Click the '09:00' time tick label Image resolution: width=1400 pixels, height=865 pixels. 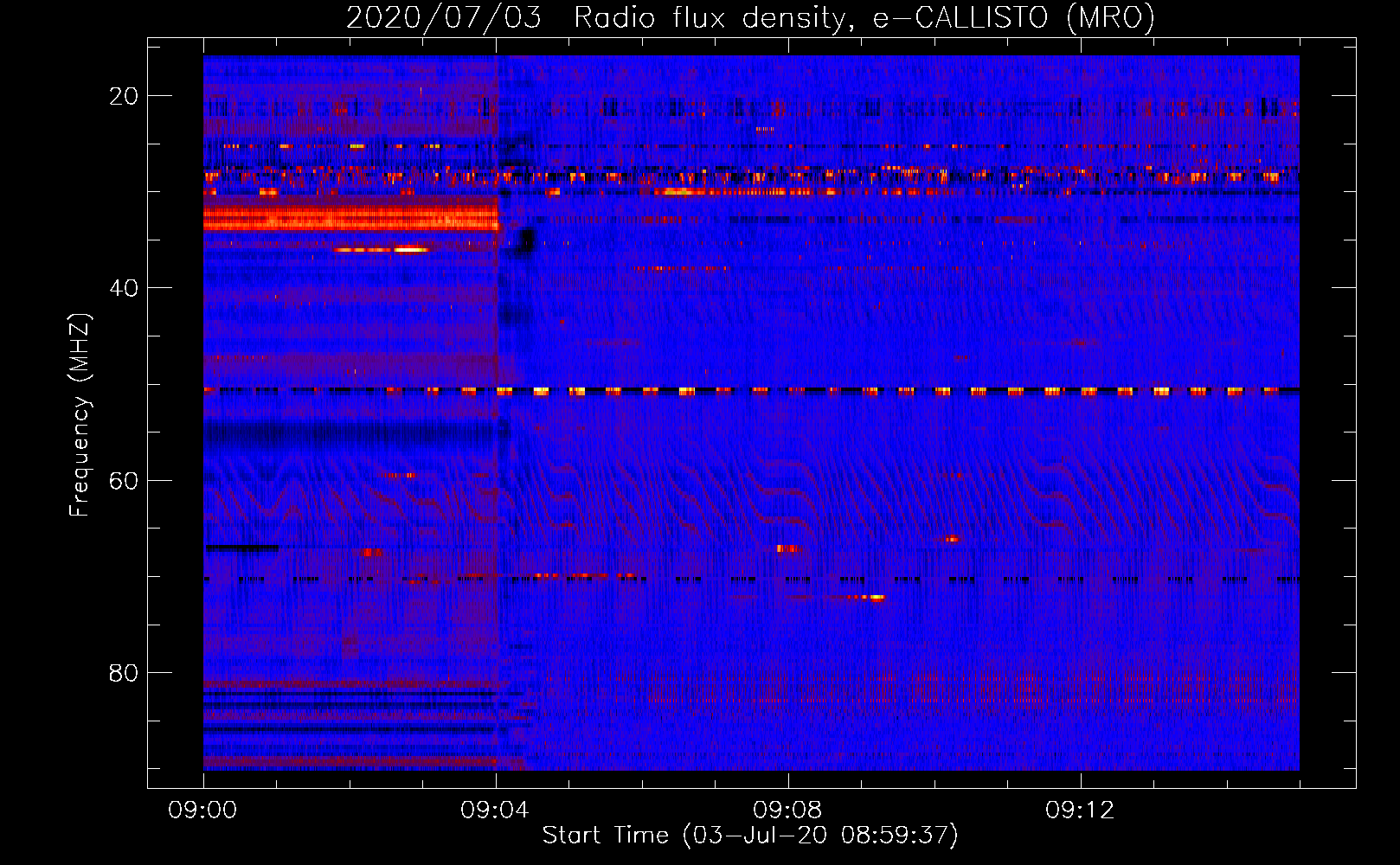click(x=202, y=811)
